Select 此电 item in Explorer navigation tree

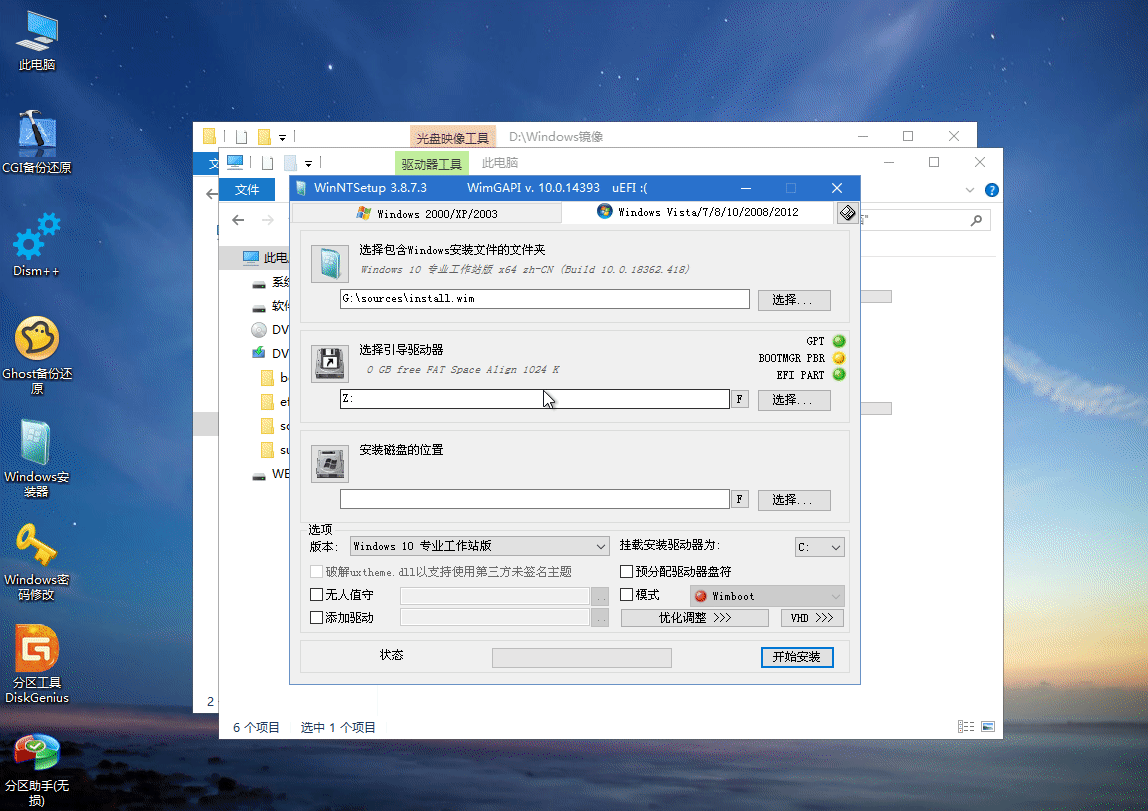(x=264, y=258)
